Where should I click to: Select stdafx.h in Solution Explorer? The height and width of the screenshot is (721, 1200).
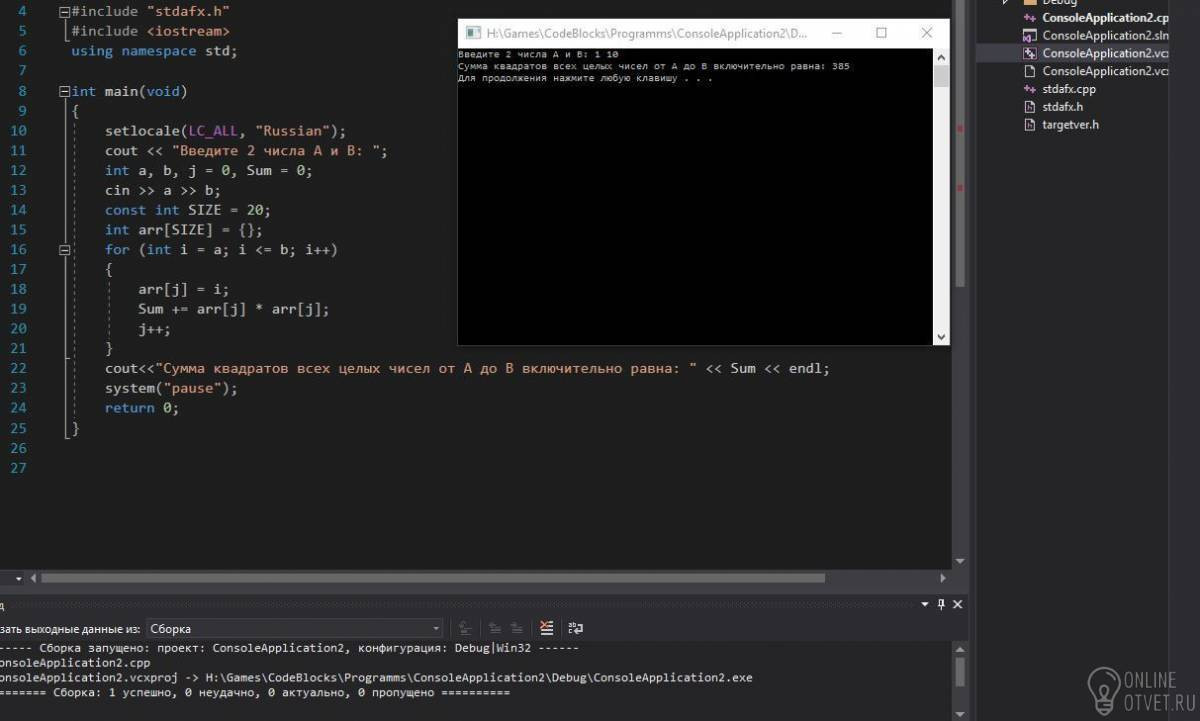point(1062,107)
